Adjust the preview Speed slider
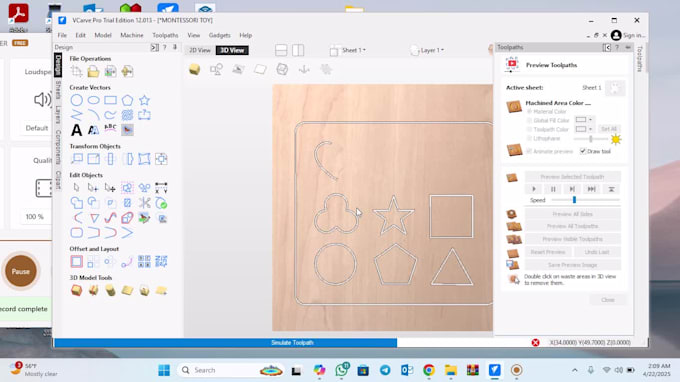This screenshot has height=382, width=680. pyautogui.click(x=574, y=200)
